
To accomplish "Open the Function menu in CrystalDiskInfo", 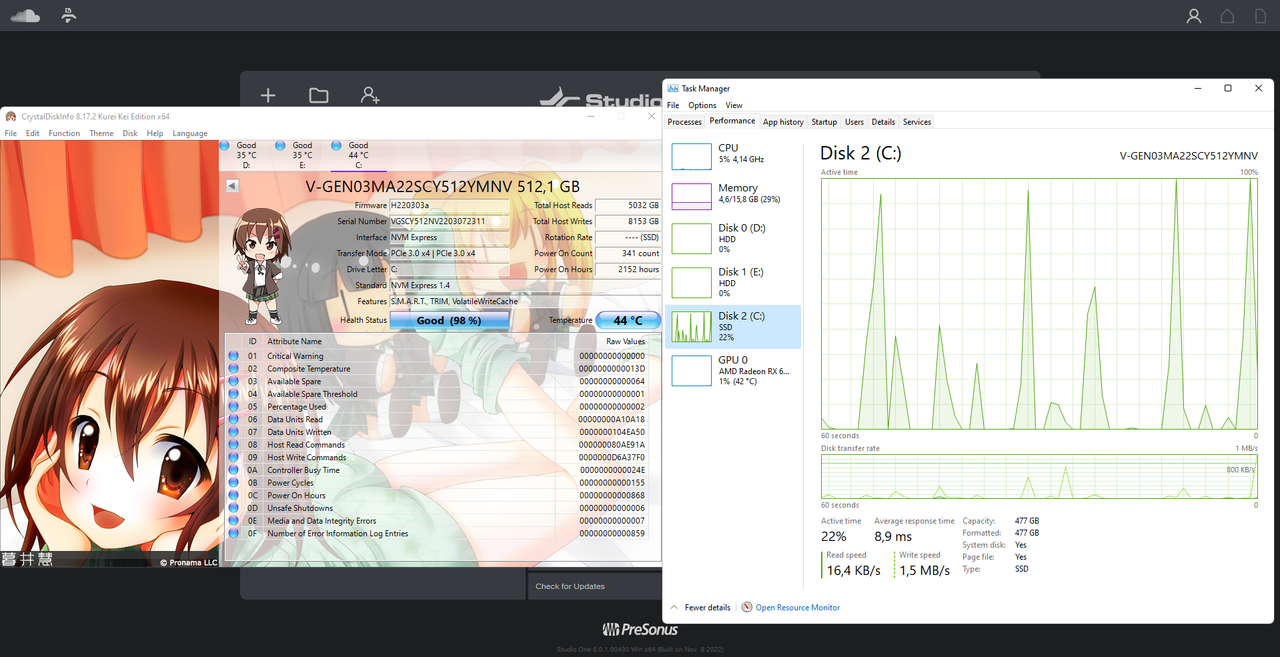I will pyautogui.click(x=64, y=133).
